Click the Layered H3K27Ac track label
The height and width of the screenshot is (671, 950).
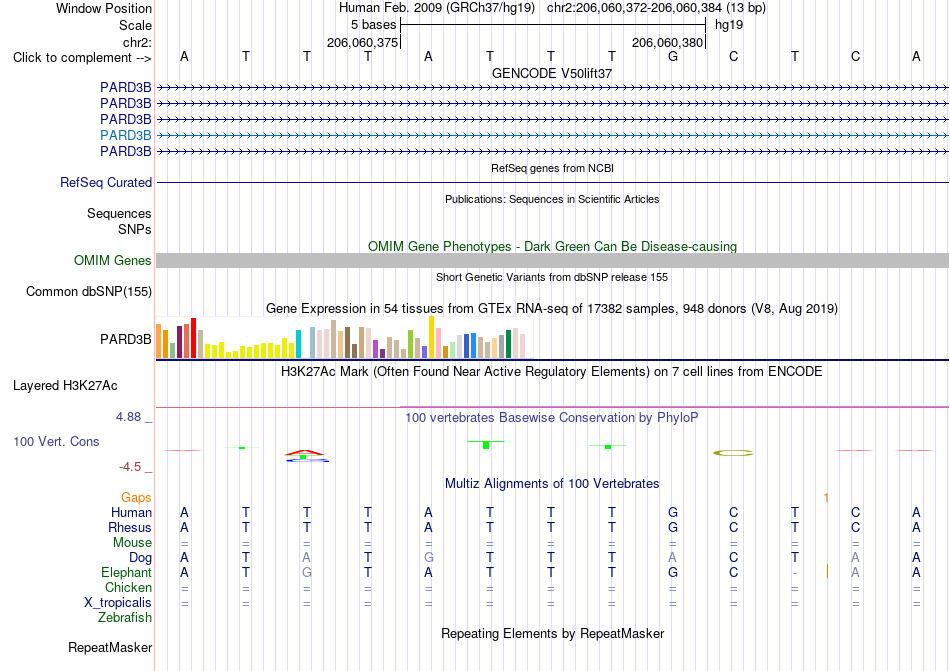65,386
